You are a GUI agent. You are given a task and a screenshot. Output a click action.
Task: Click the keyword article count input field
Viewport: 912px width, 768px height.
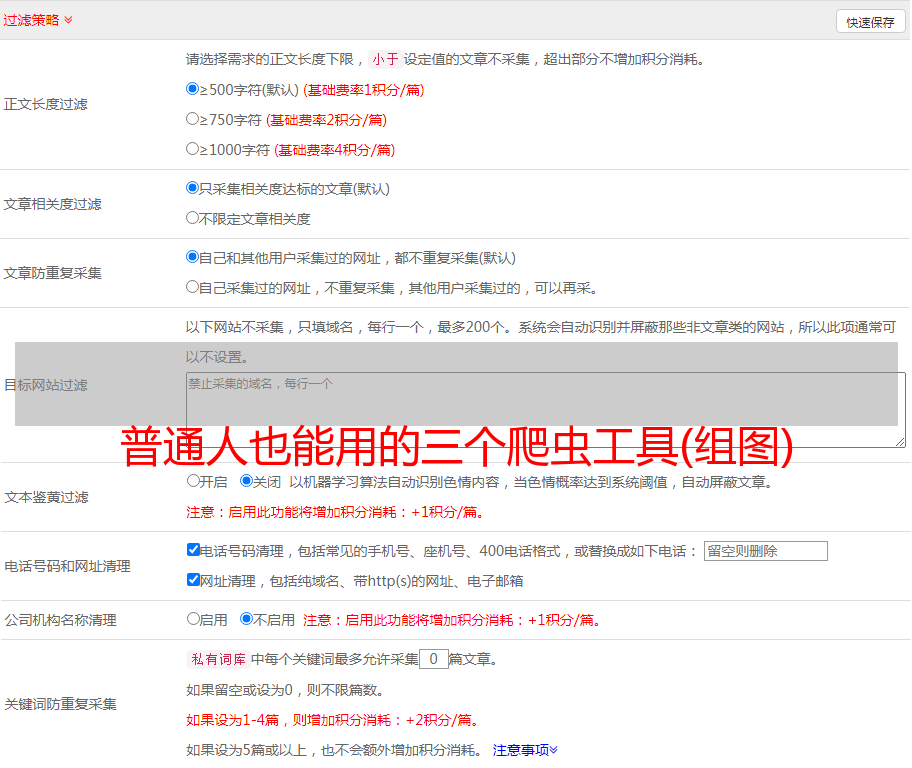[x=433, y=659]
